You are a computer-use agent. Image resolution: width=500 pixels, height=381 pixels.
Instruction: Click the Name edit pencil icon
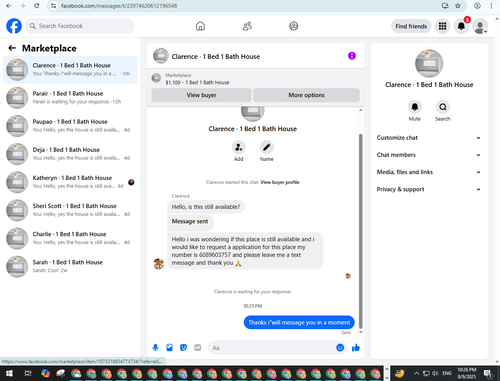pos(267,147)
